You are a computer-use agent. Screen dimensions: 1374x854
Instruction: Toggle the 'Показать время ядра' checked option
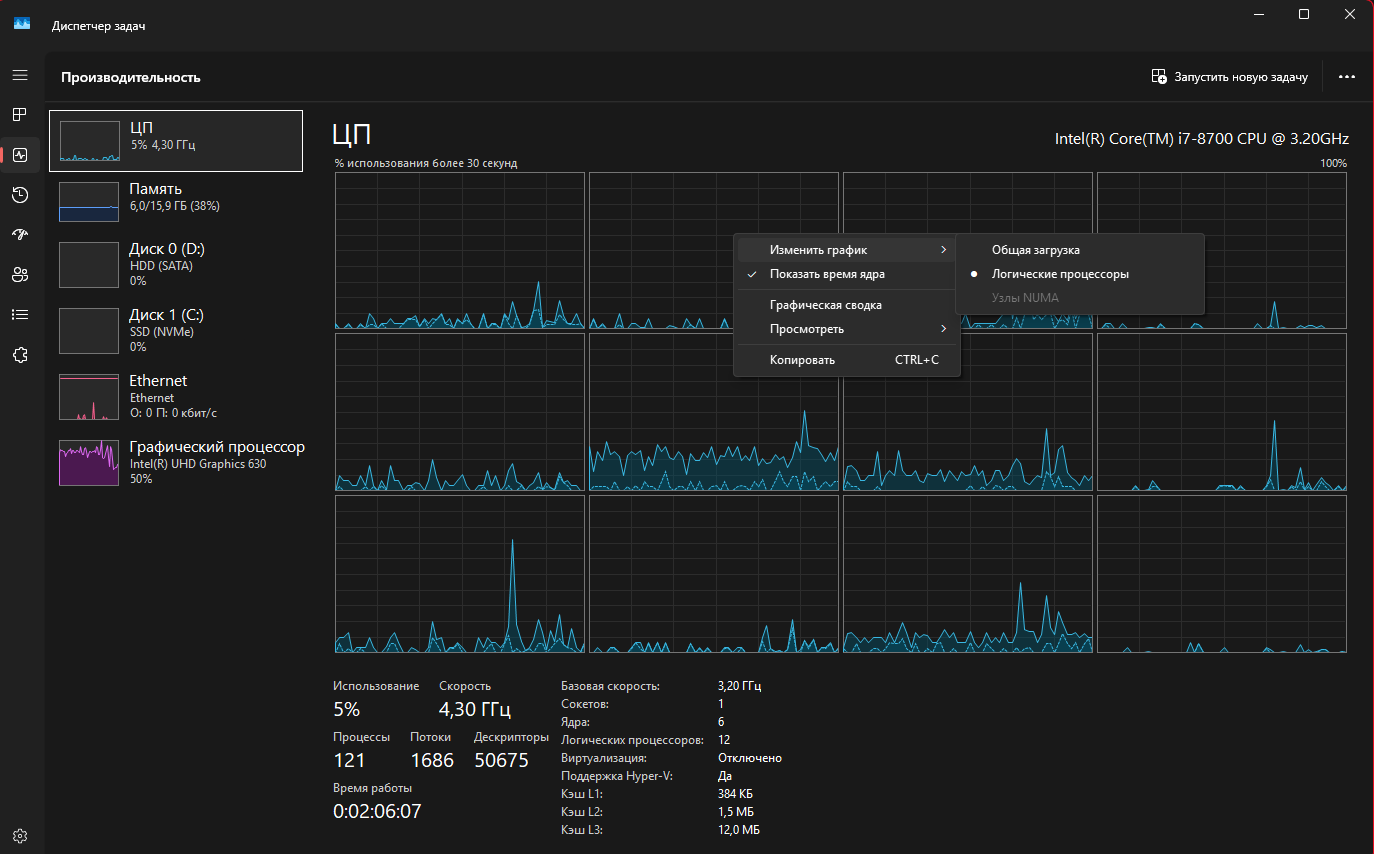tap(826, 274)
